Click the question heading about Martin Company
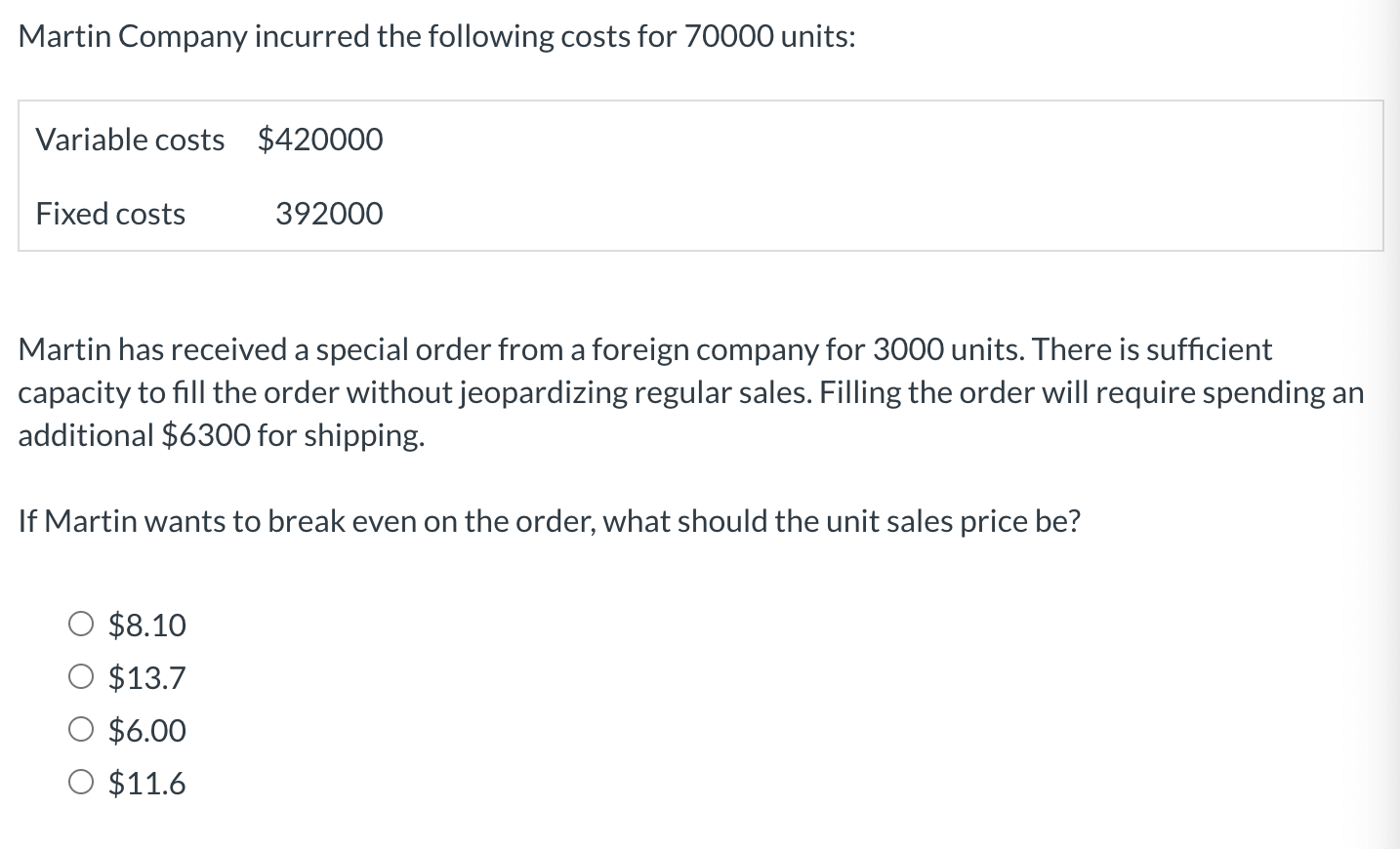1400x849 pixels. pos(436,35)
